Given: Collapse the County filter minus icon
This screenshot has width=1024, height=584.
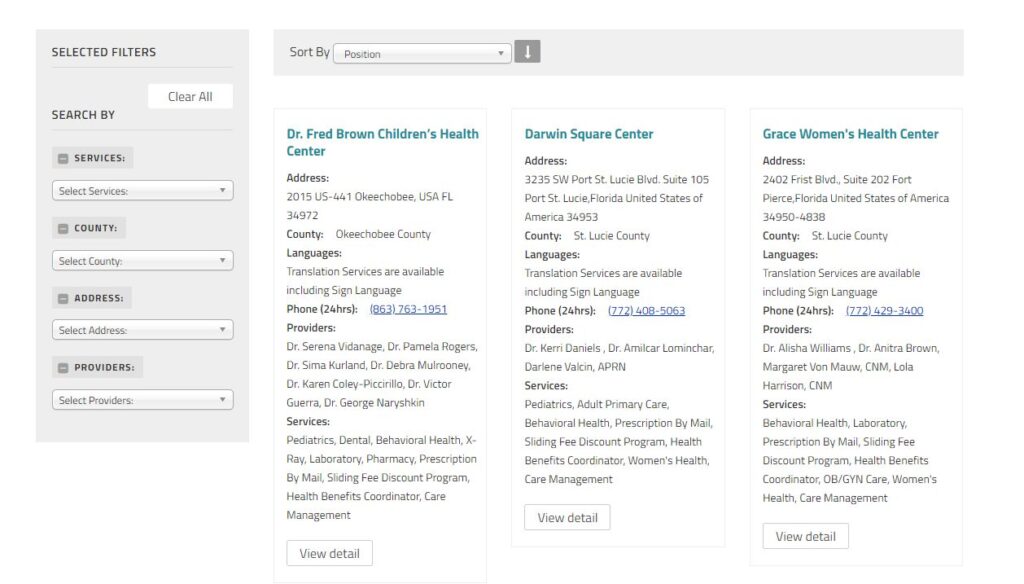Looking at the screenshot, I should tap(63, 228).
